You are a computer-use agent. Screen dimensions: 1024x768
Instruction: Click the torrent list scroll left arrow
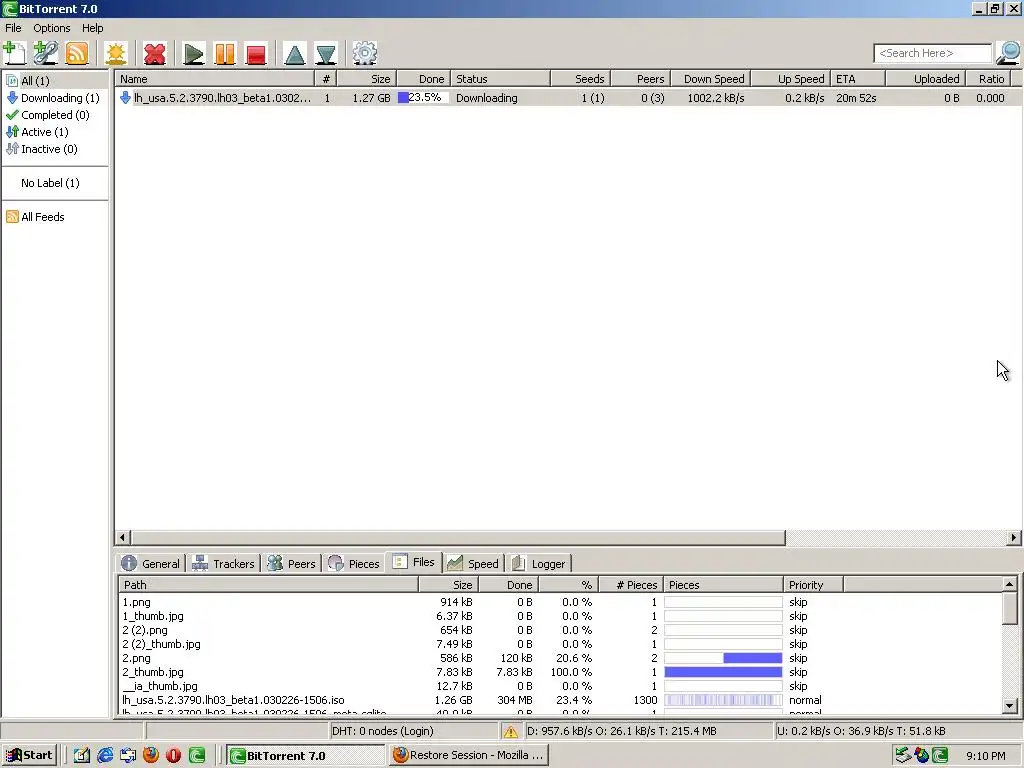tap(123, 537)
